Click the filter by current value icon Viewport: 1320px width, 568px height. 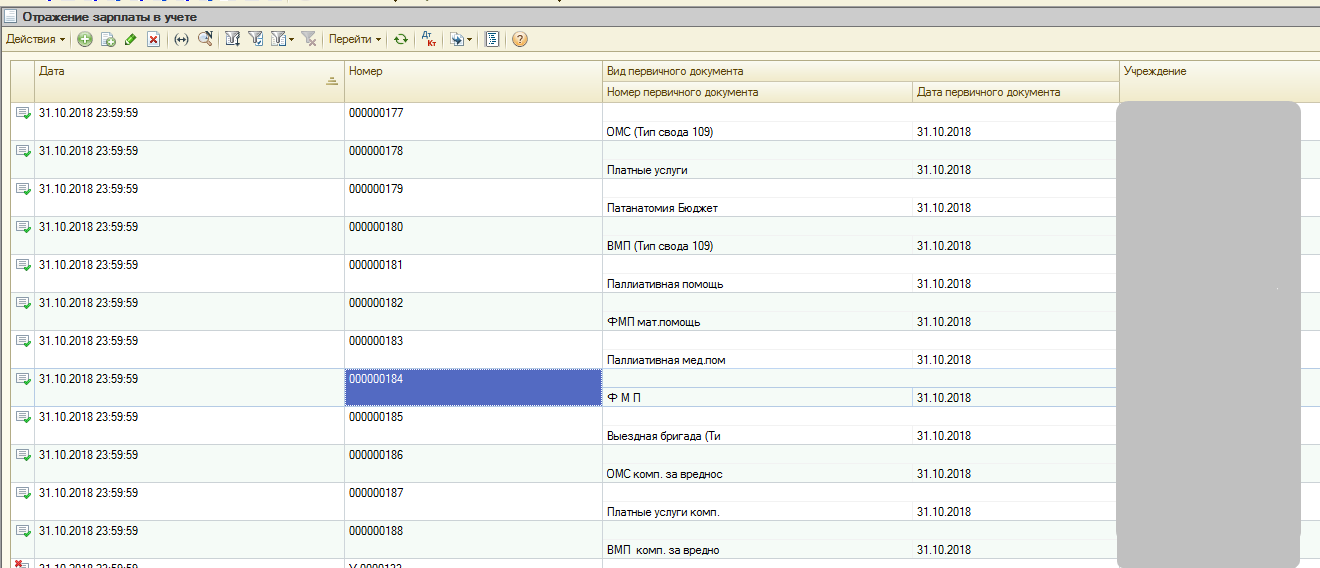256,39
